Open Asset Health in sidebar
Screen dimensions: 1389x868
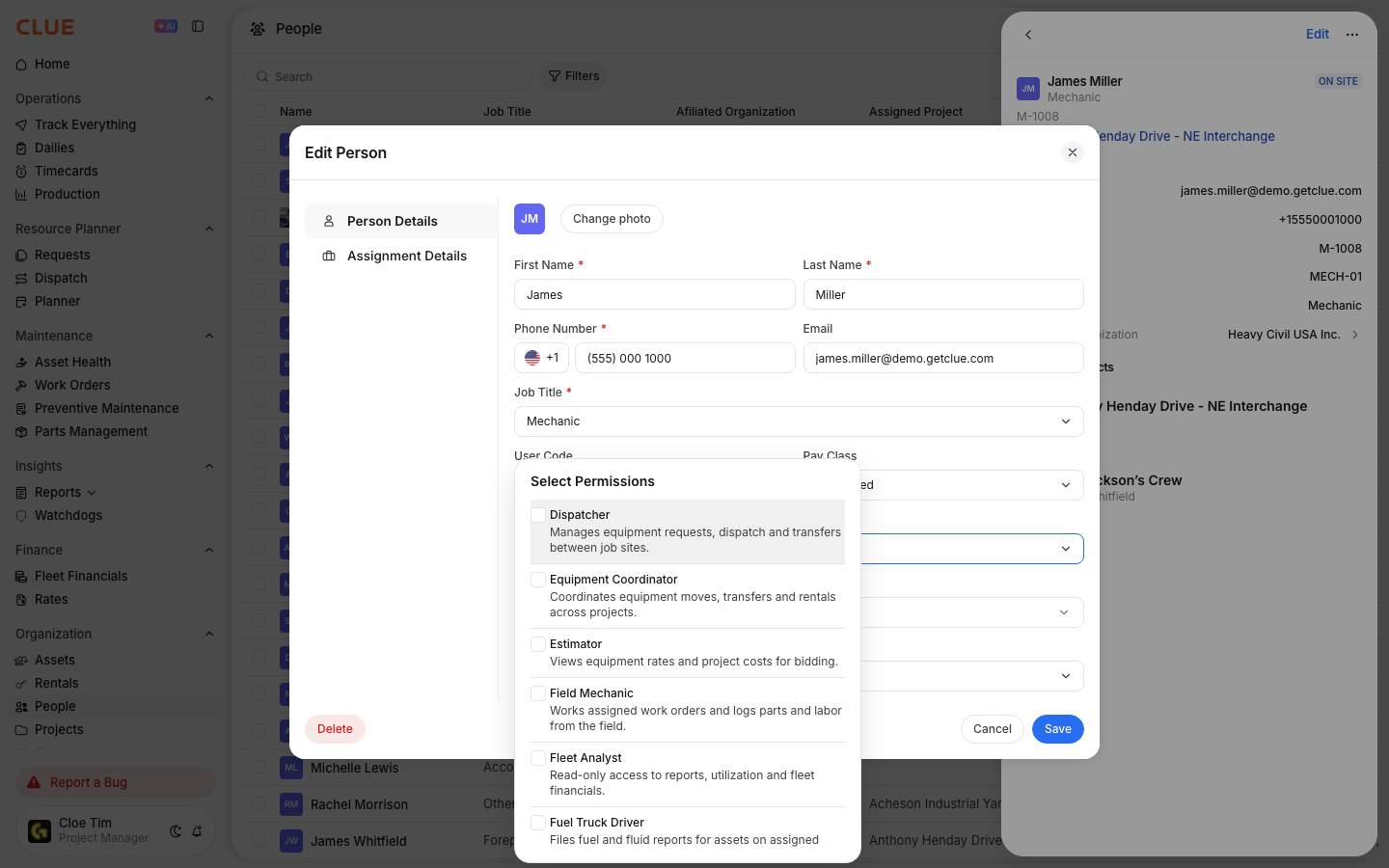(x=72, y=362)
